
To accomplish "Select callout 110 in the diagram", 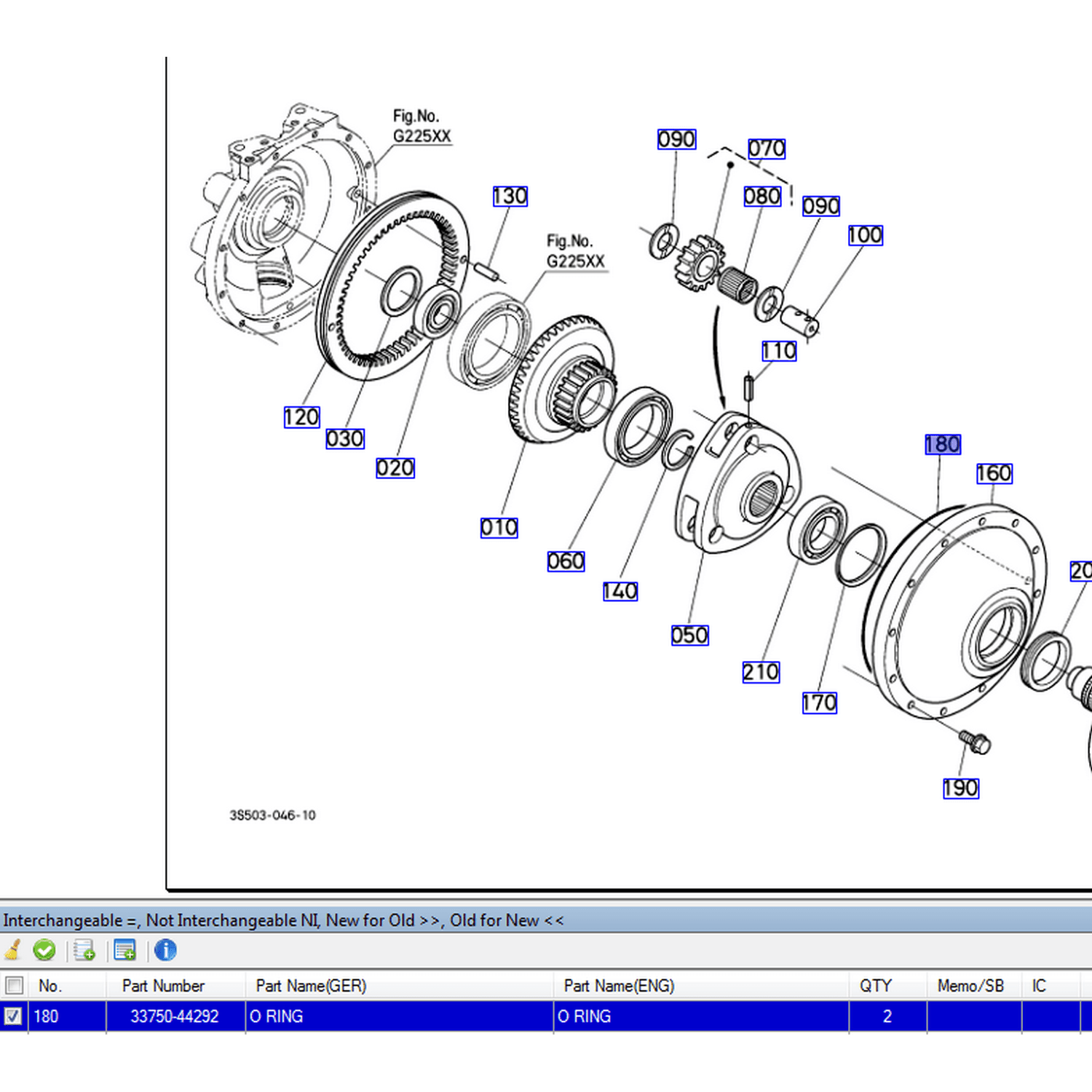I will point(780,351).
